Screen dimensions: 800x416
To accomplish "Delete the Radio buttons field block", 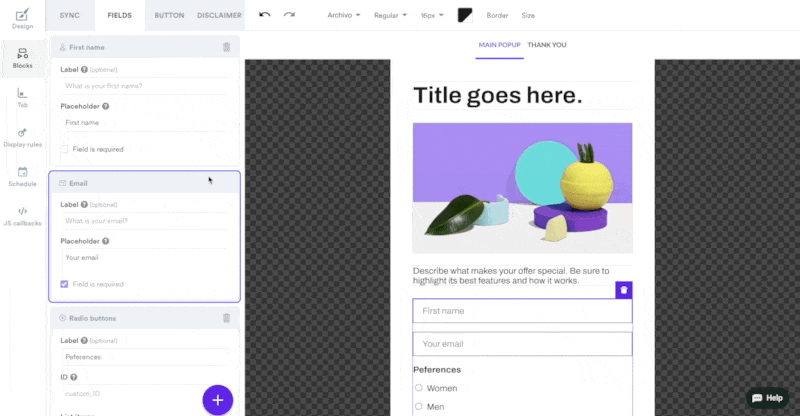I will [x=227, y=318].
